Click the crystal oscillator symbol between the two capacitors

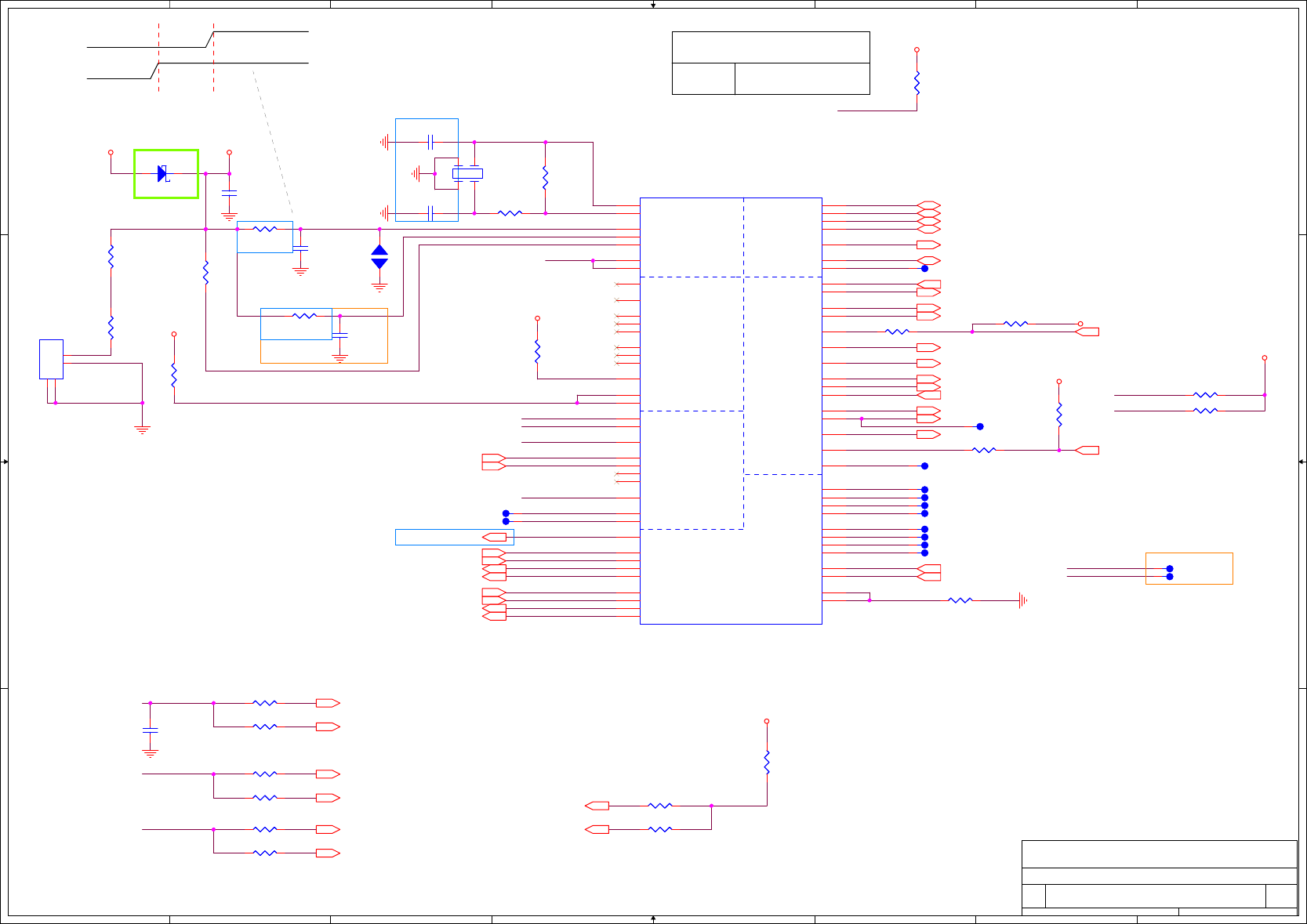(x=467, y=174)
